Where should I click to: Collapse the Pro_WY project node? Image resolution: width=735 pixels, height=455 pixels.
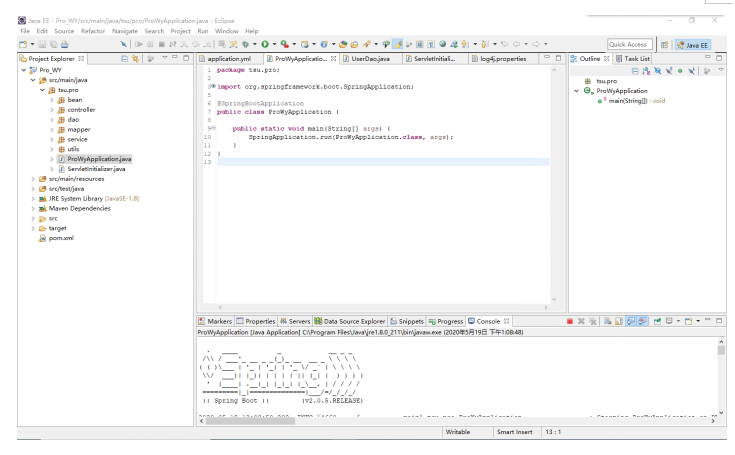[23, 70]
